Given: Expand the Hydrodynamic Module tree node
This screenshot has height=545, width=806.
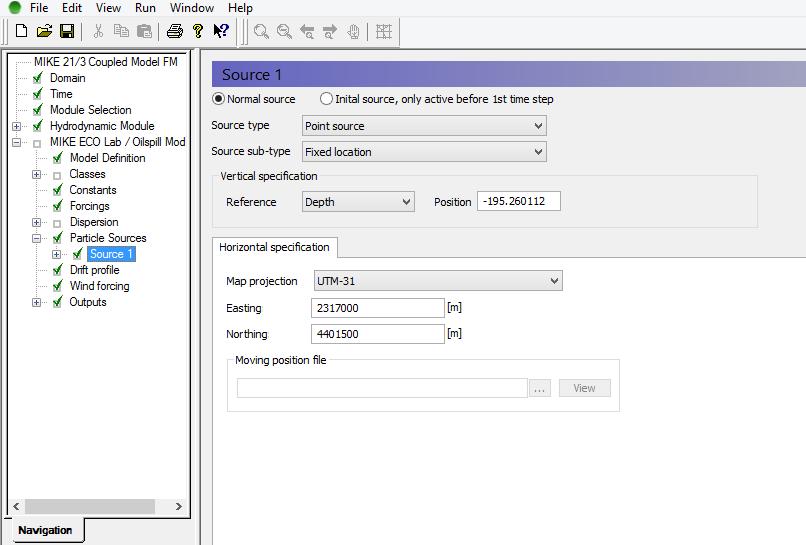Looking at the screenshot, I should click(x=16, y=126).
